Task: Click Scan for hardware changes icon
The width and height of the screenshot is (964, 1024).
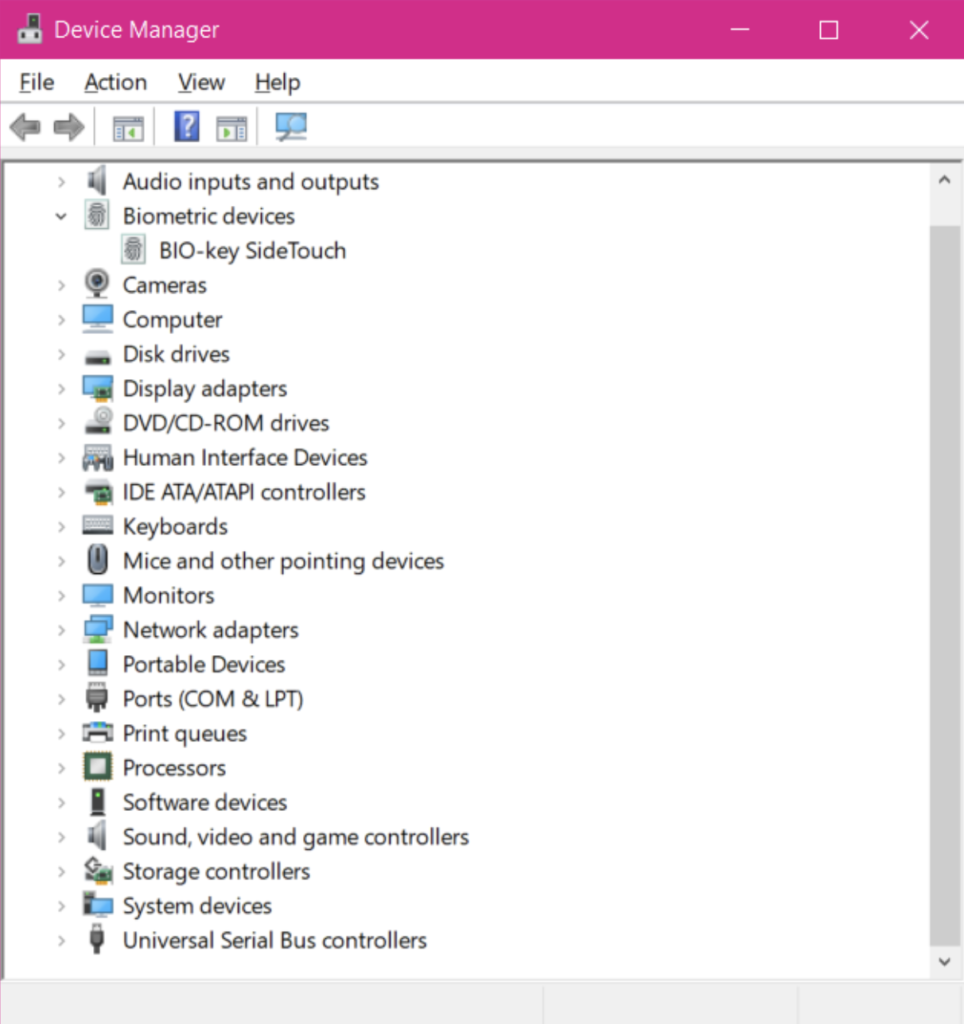Action: tap(291, 127)
